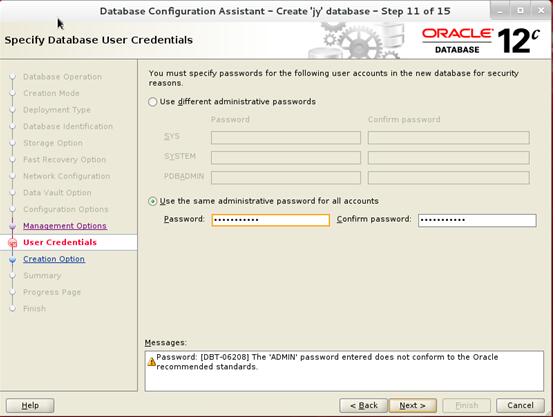
Task: Click the Finish step label in sidebar
Action: [x=34, y=309]
